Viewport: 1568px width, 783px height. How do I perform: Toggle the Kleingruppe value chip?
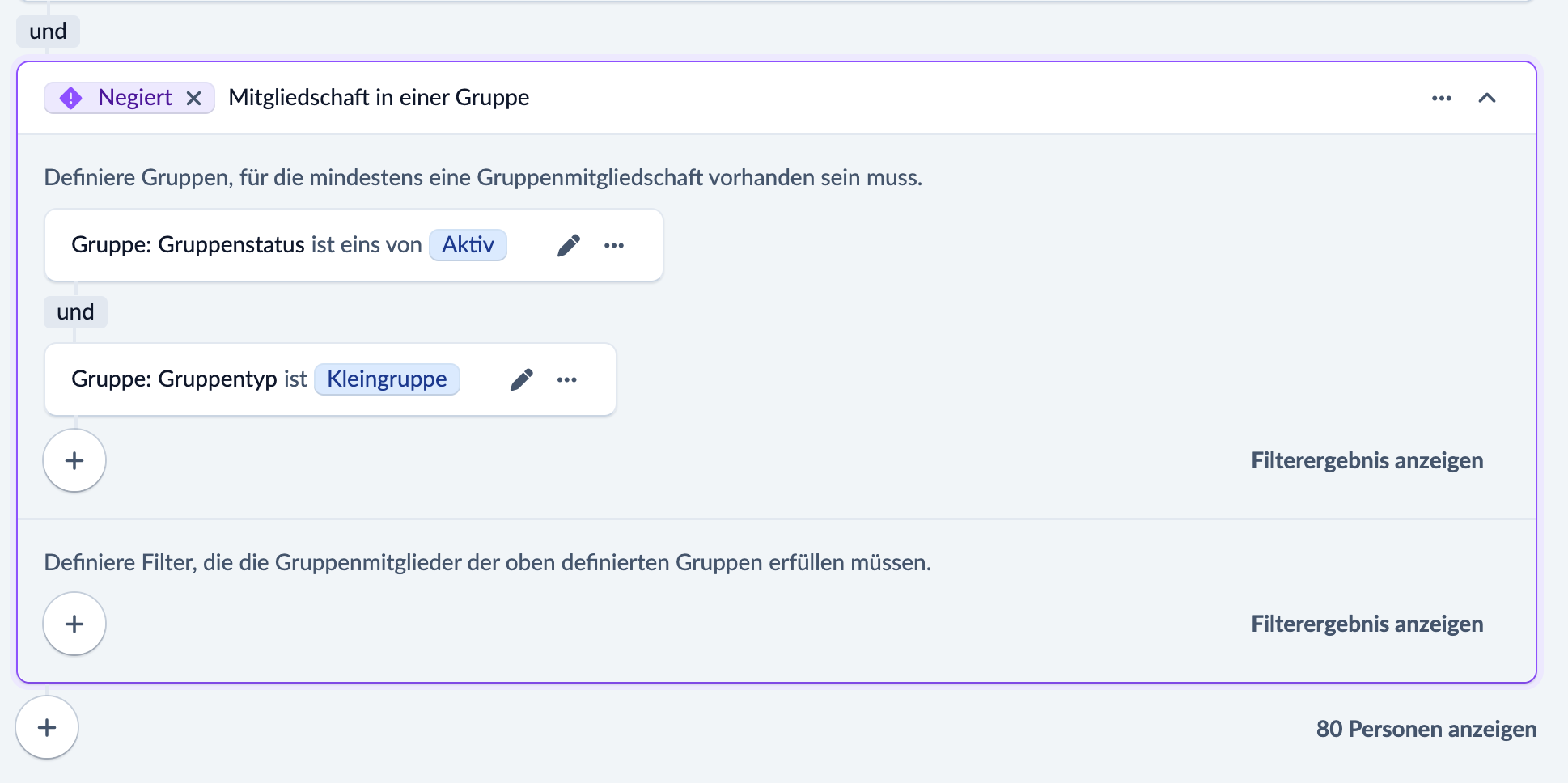click(x=387, y=379)
